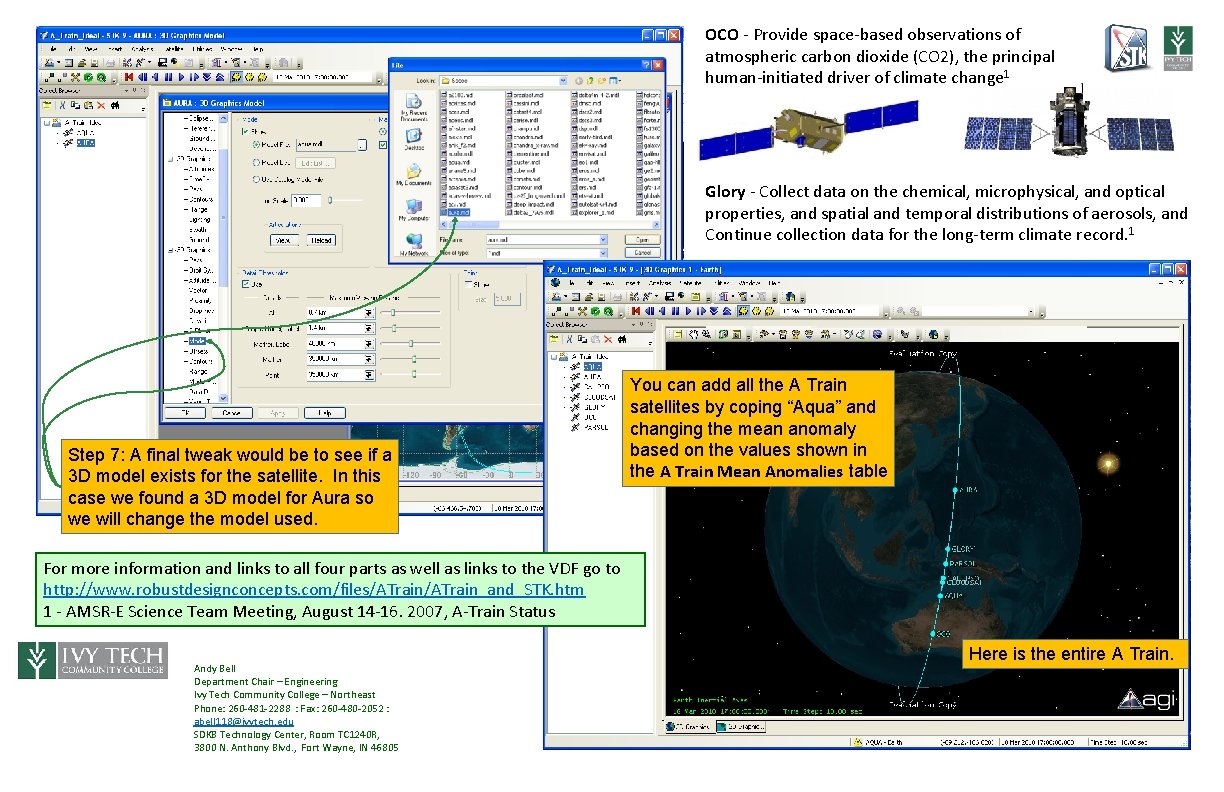Select the binoculars find icon in Object Browser
The image size is (1224, 792).
click(115, 104)
